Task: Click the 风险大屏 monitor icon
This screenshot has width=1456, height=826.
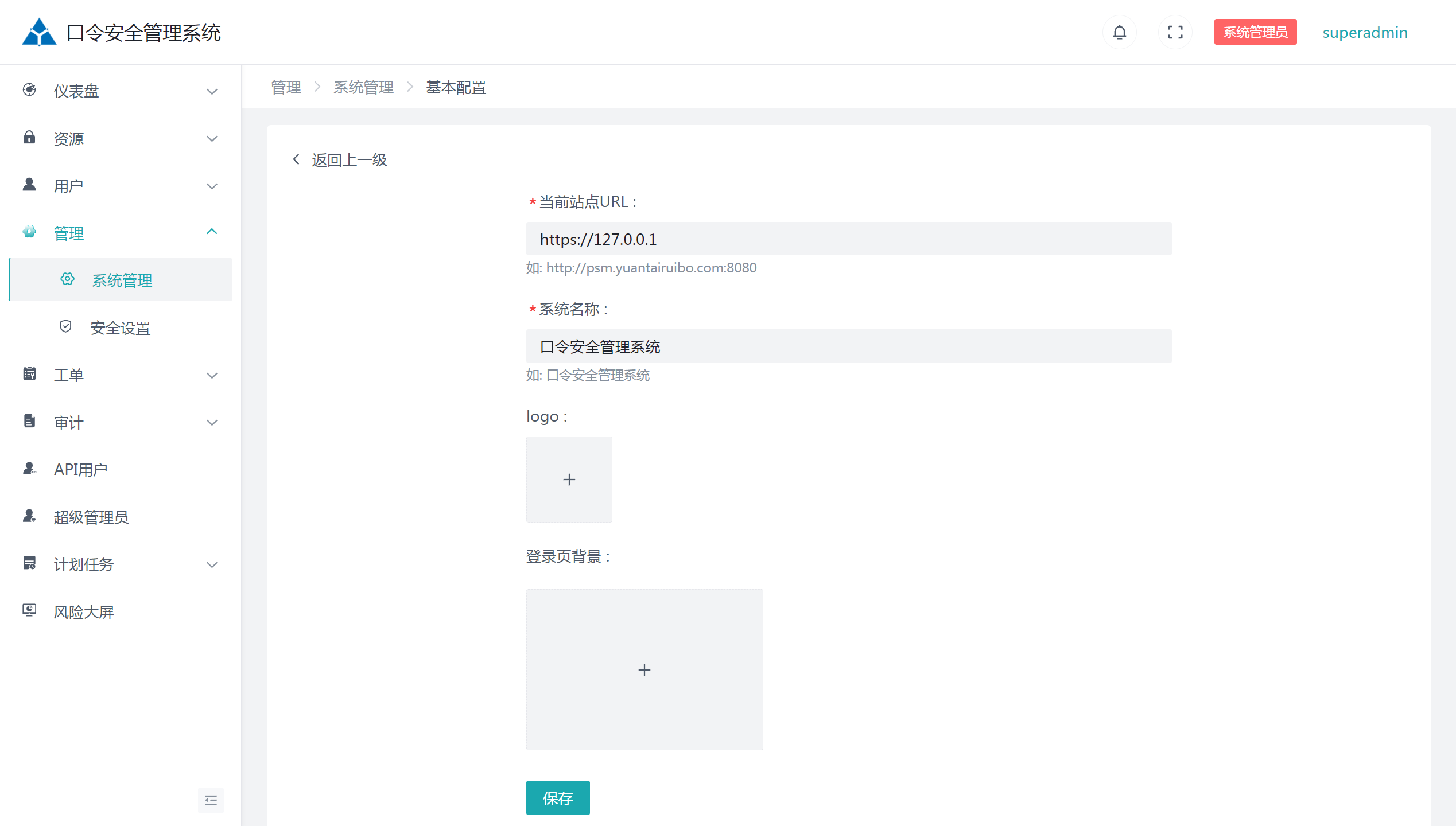Action: tap(29, 610)
